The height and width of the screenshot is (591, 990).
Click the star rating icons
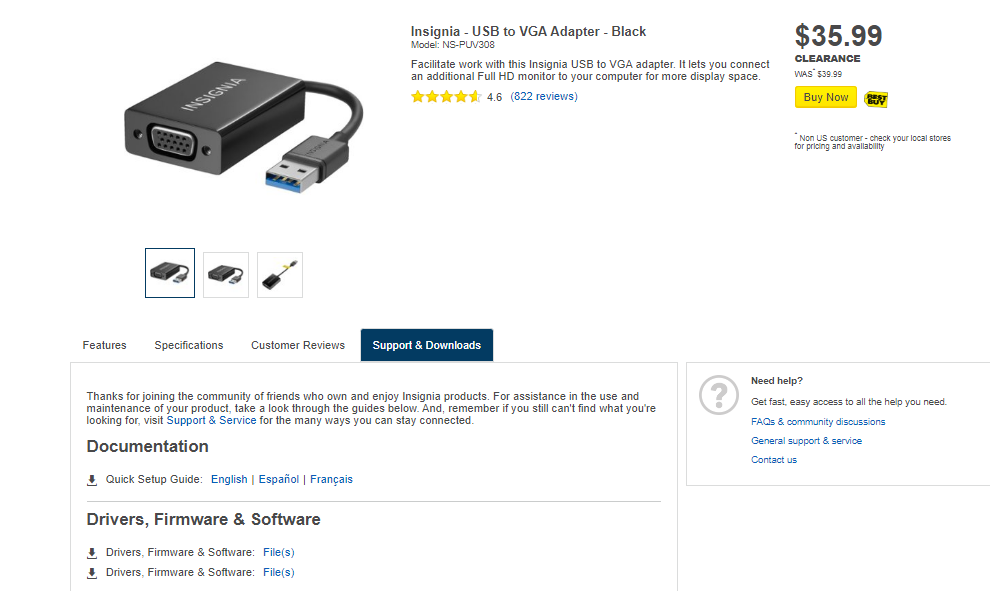click(x=446, y=97)
